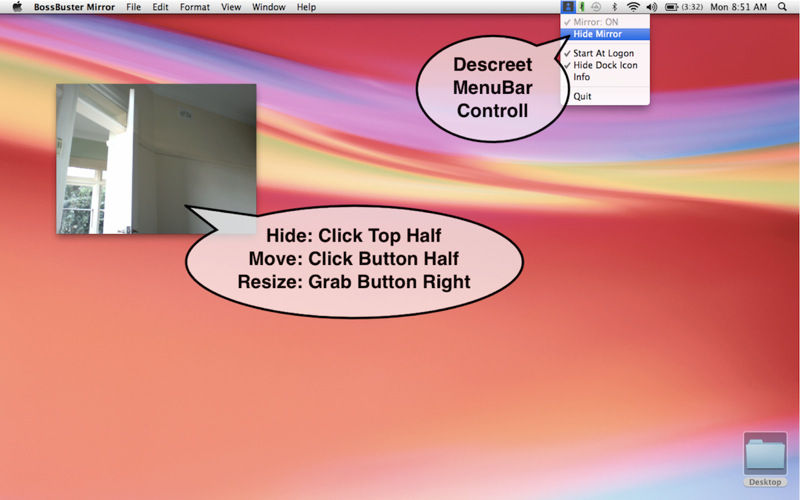Open the Window menu
800x500 pixels.
coord(269,7)
